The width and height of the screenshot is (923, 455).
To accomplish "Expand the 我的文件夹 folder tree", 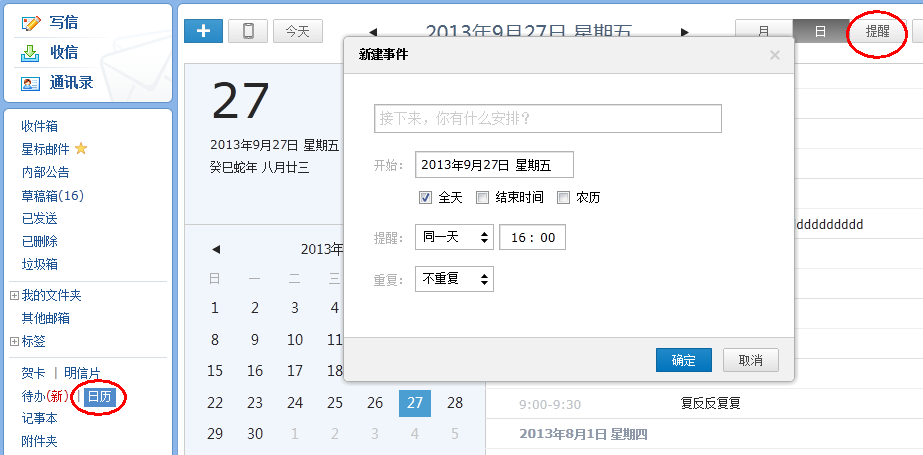I will (14, 296).
